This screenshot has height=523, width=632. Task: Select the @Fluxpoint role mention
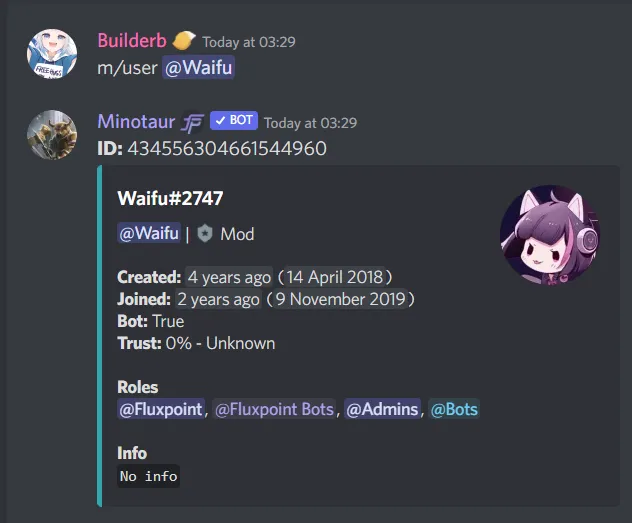click(x=161, y=409)
